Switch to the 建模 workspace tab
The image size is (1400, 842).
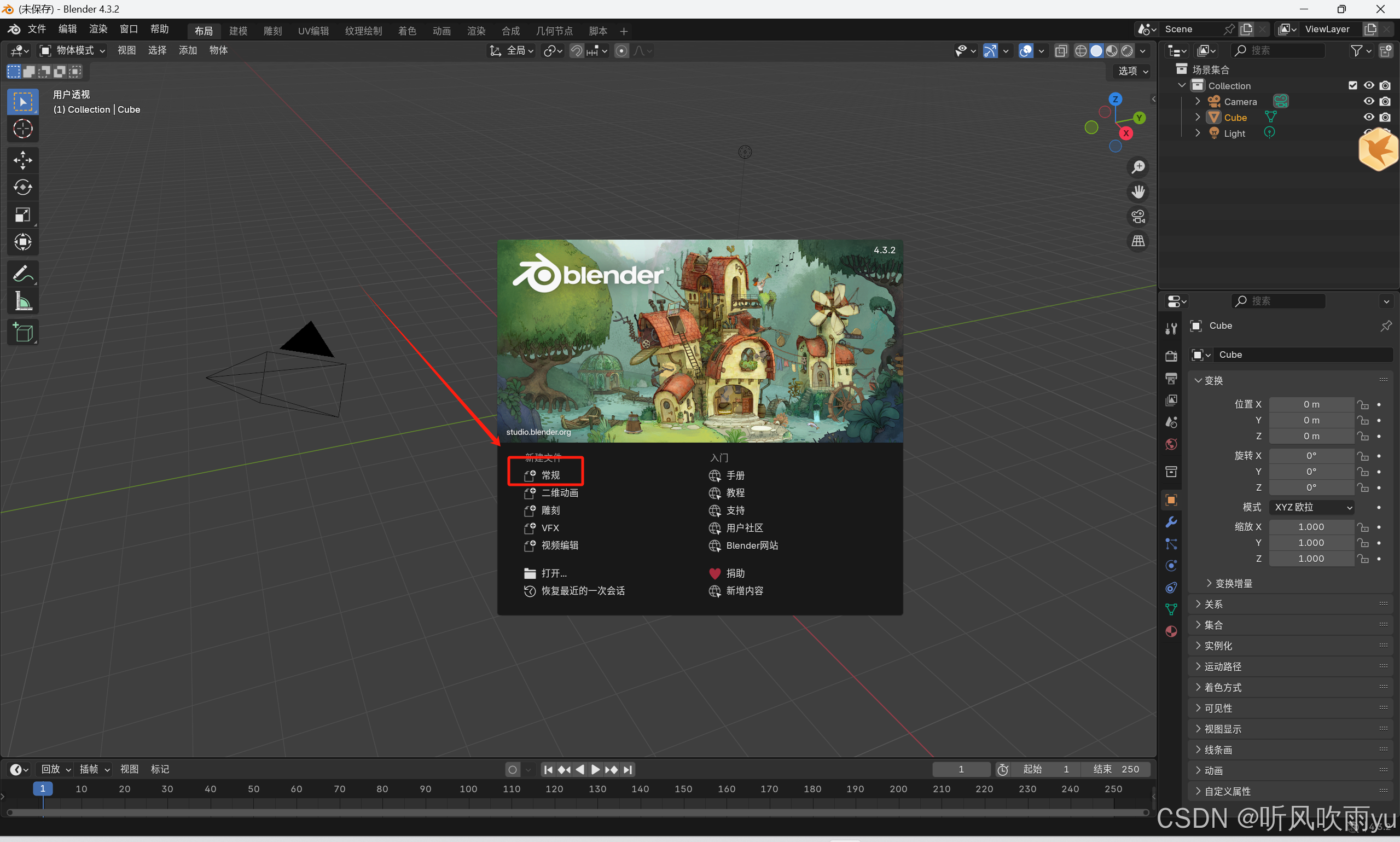238,31
